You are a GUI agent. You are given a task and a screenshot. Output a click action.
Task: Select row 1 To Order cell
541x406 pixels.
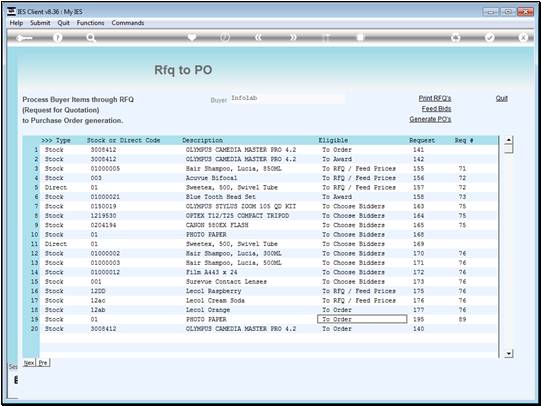(x=337, y=150)
